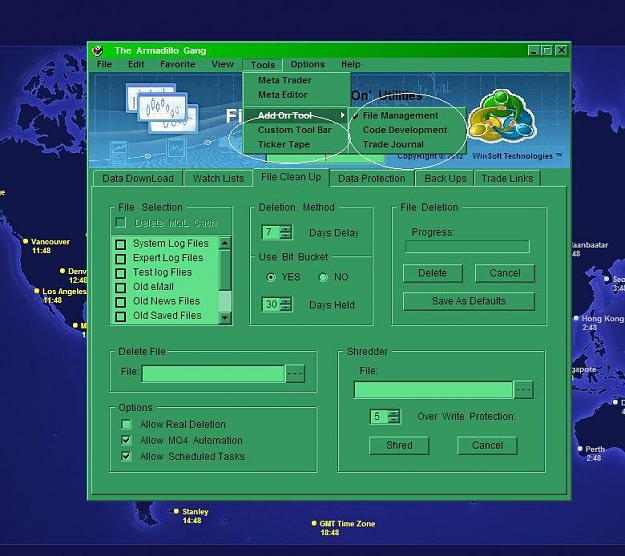Screen dimensions: 625x556
Task: Select the YES bit bucket radio button
Action: click(x=271, y=277)
